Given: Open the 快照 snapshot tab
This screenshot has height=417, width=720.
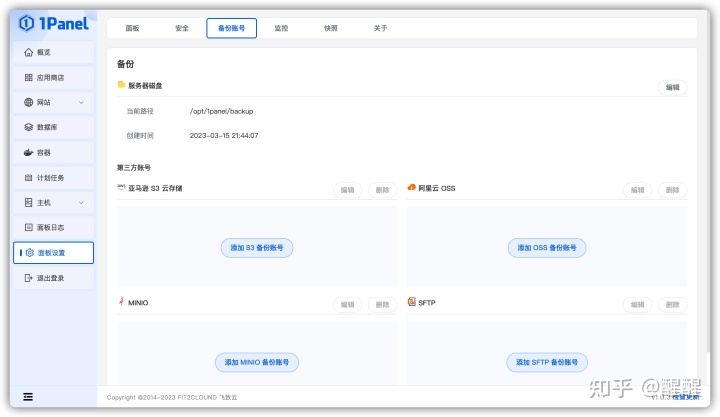Looking at the screenshot, I should 331,28.
